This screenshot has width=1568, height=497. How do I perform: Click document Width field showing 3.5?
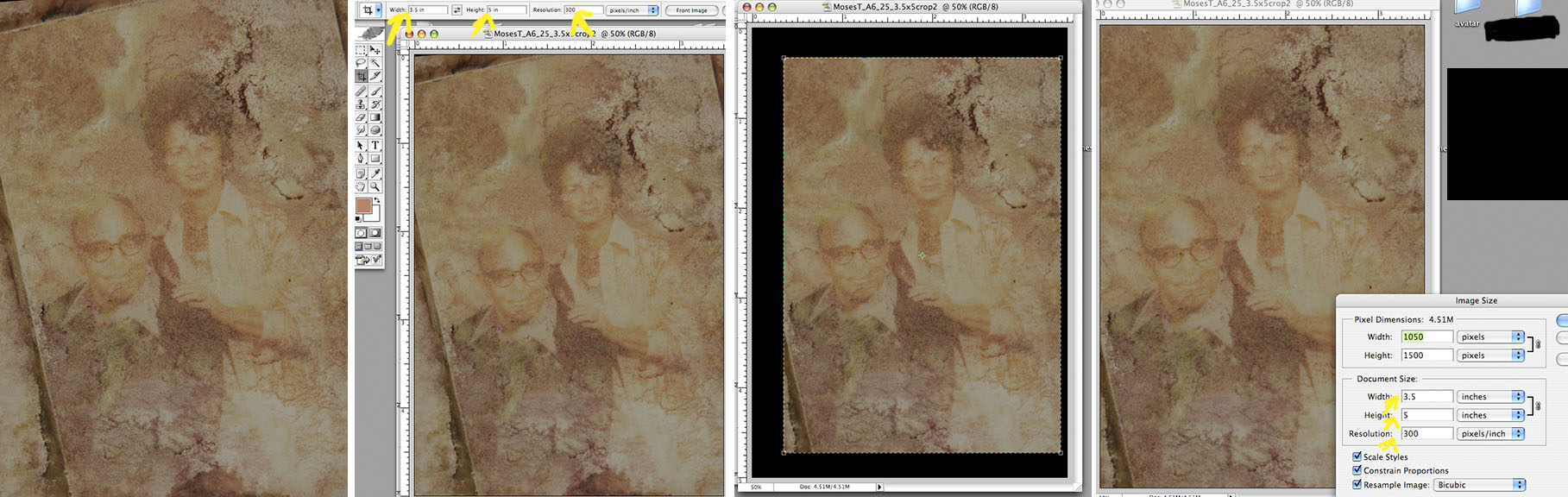point(1427,396)
